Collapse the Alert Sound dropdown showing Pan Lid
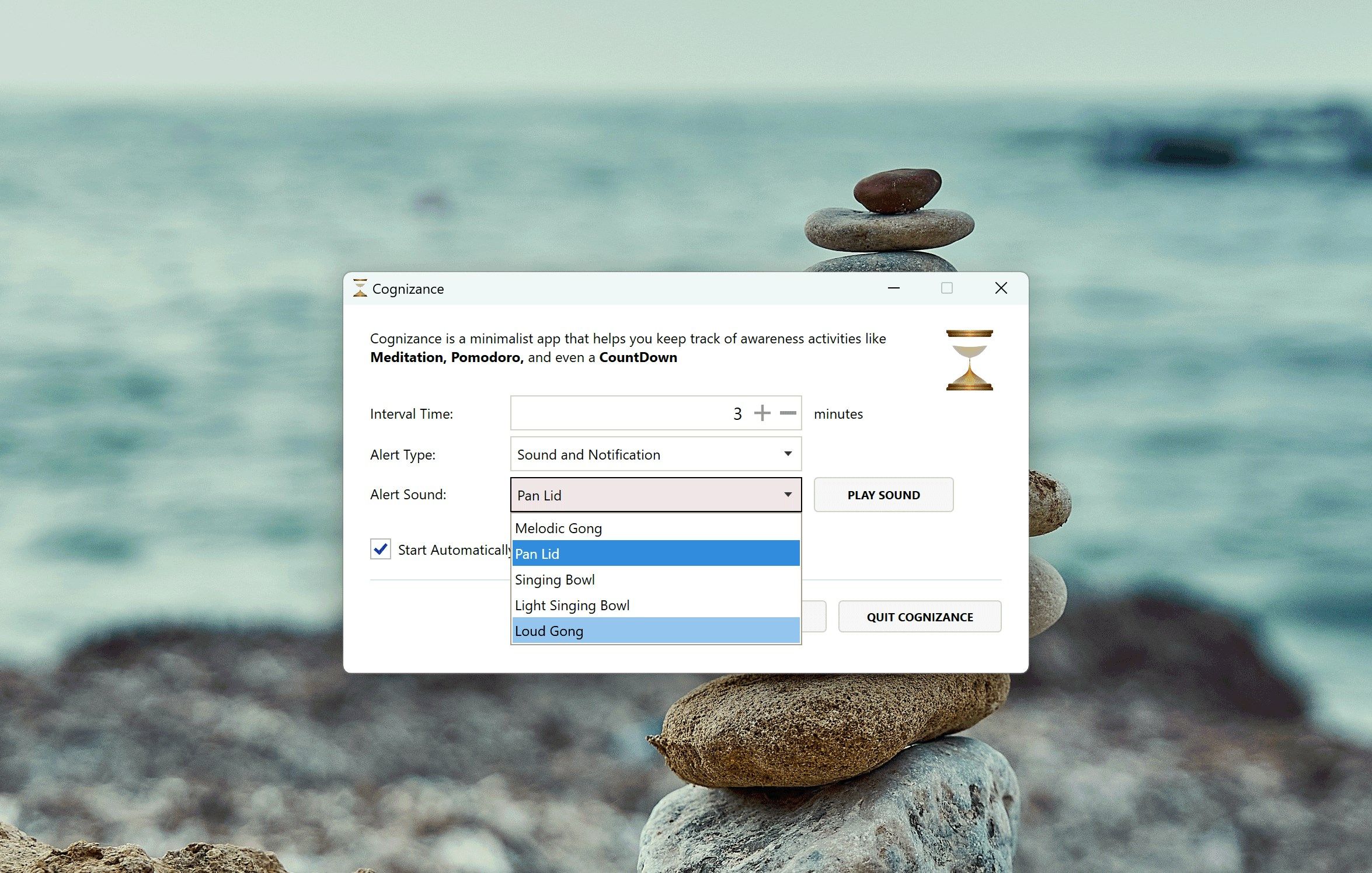Viewport: 1372px width, 873px height. 656,495
